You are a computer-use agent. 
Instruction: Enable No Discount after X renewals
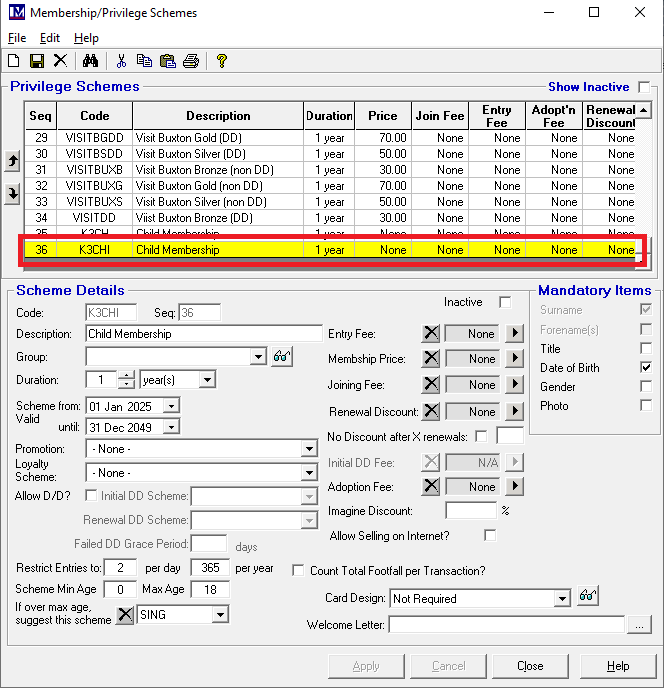(481, 437)
